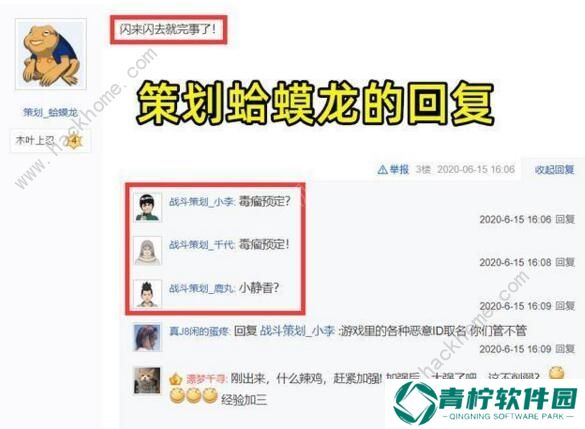Open the toad avatar of 策划_蛤蟆龙
The width and height of the screenshot is (585, 429).
pyautogui.click(x=51, y=54)
